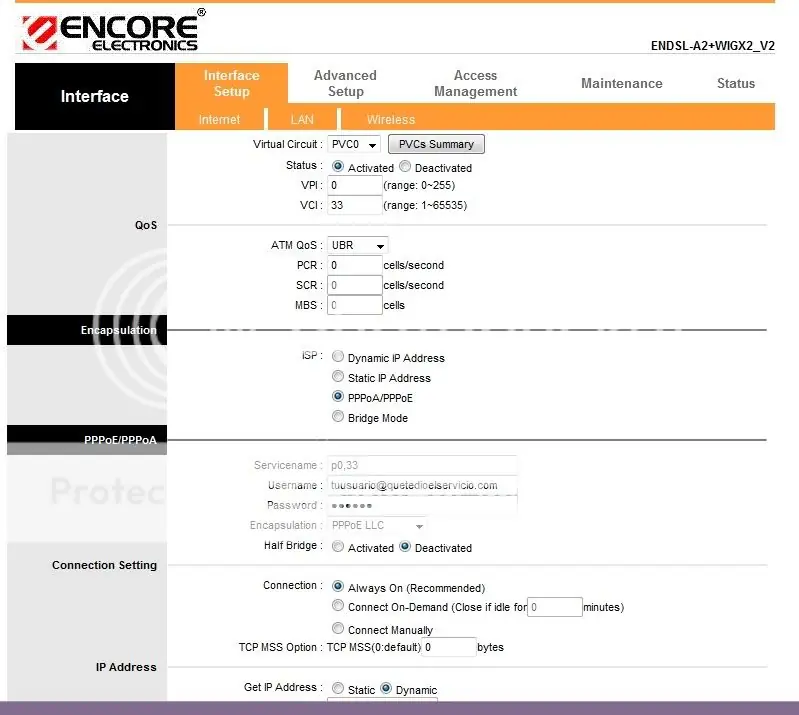Open the Encapsulation PPPoE LLC dropdown

377,525
